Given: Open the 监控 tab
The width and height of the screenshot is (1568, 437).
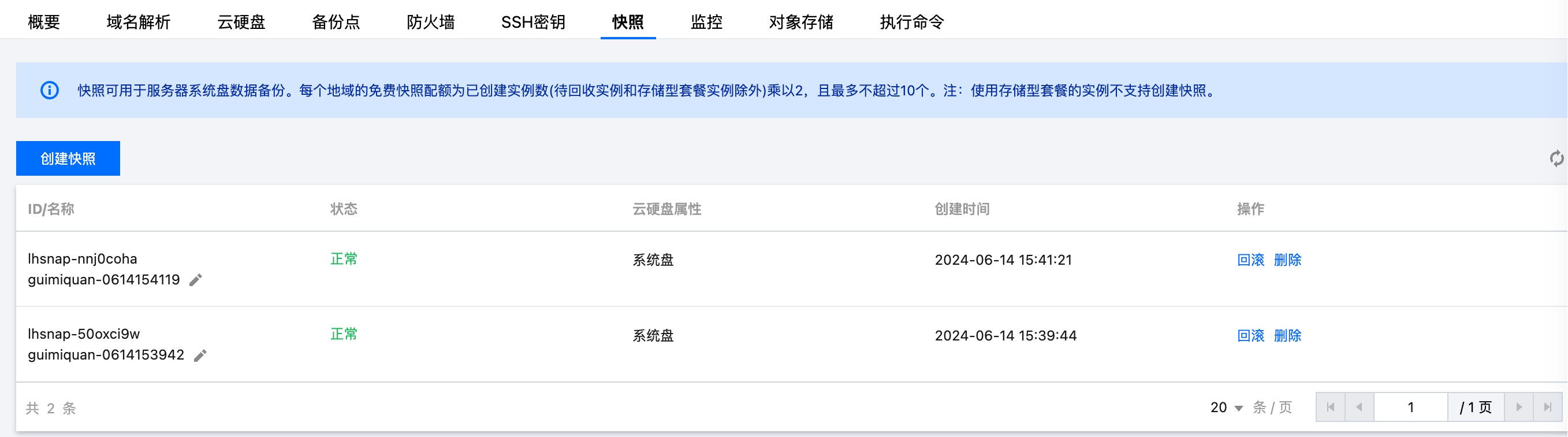Looking at the screenshot, I should pos(706,23).
